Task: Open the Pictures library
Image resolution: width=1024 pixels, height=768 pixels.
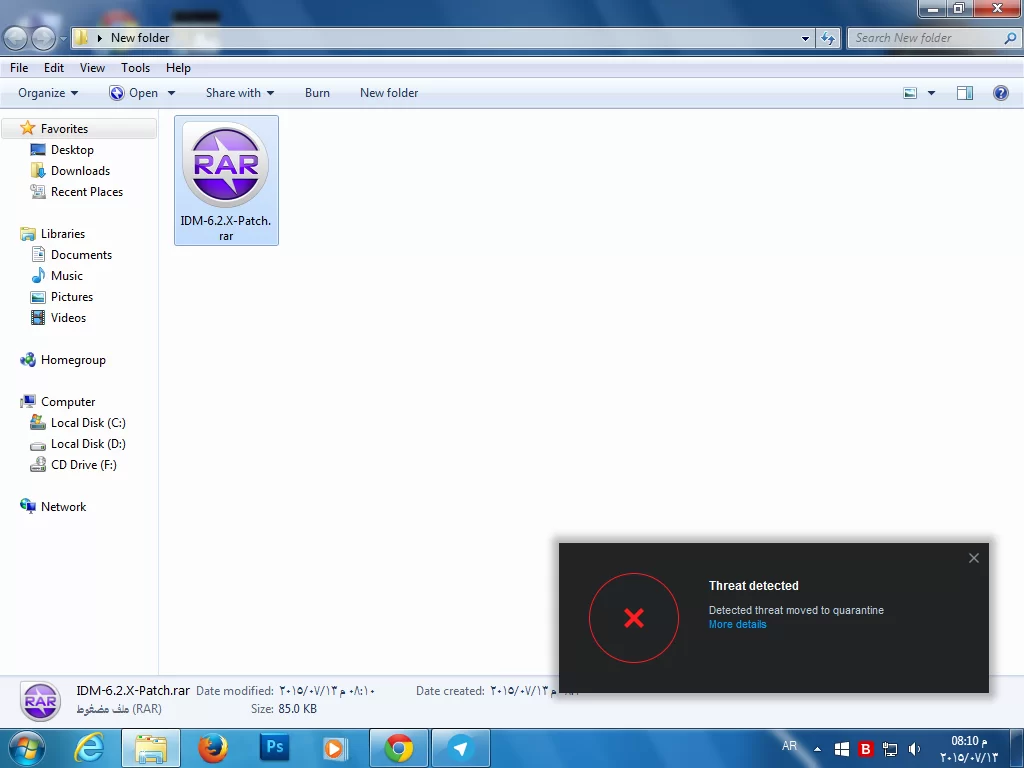Action: tap(72, 296)
